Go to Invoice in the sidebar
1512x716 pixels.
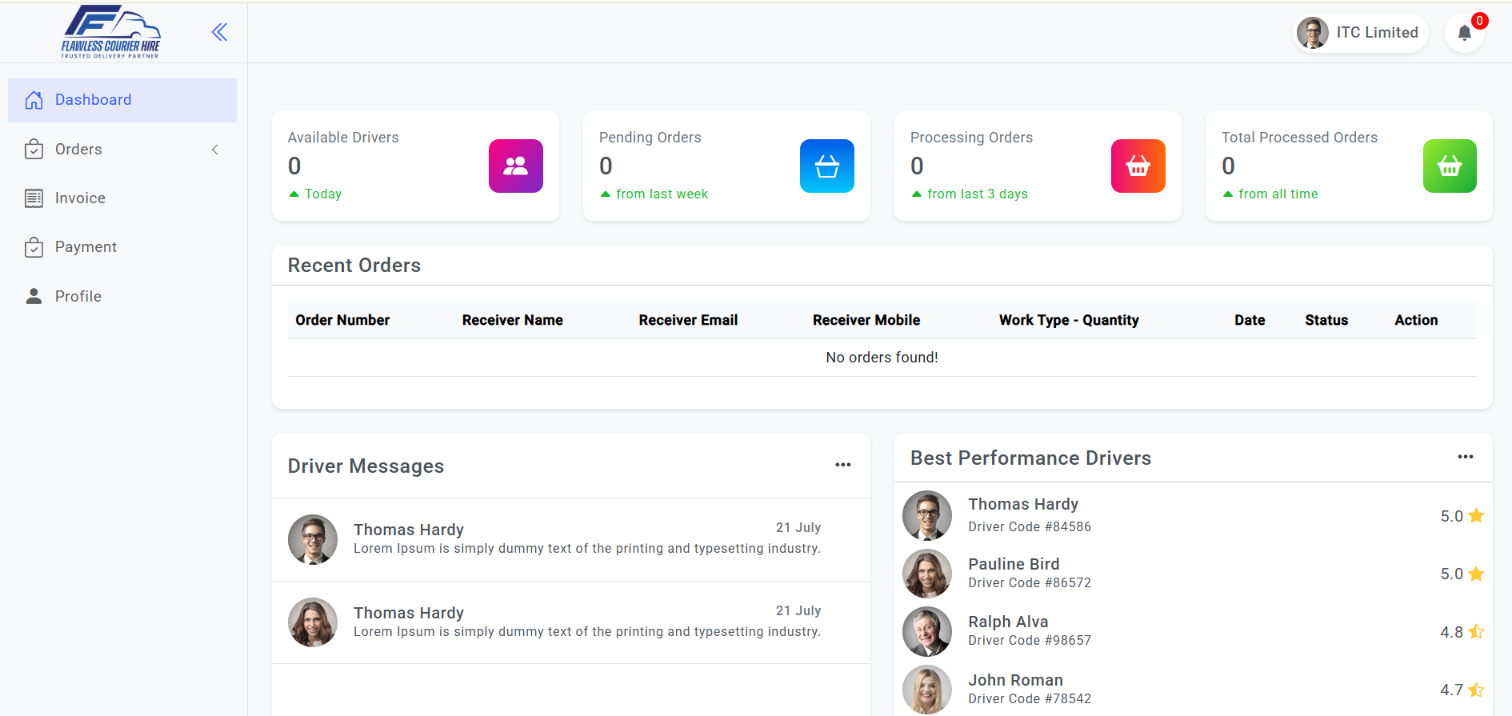(x=80, y=198)
